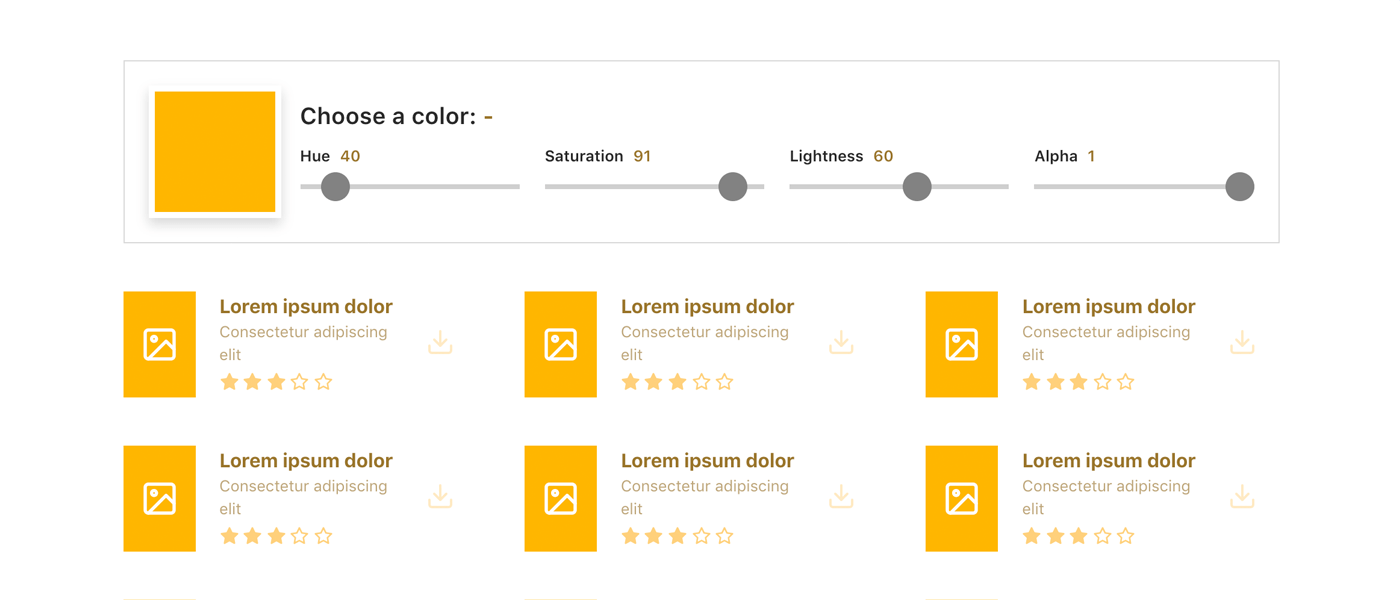This screenshot has height=600, width=1400.
Task: Select image thumbnail in bottom-middle card
Action: (x=561, y=498)
